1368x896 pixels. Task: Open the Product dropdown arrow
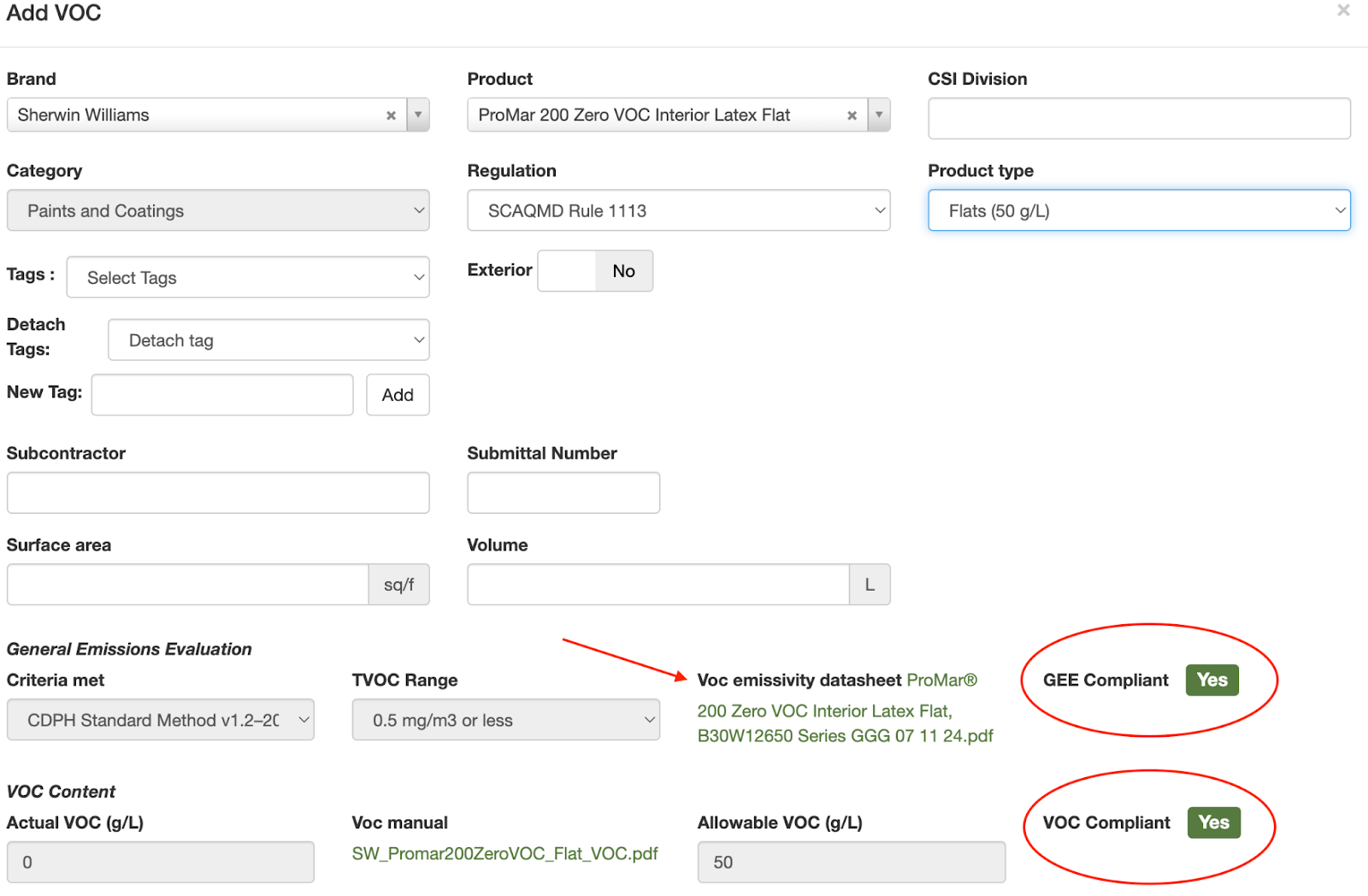tap(879, 115)
